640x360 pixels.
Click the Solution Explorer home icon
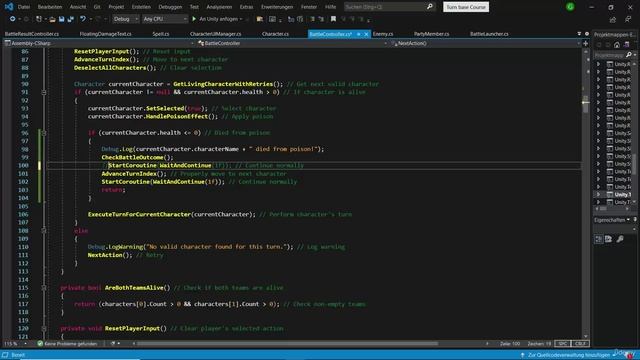(617, 45)
